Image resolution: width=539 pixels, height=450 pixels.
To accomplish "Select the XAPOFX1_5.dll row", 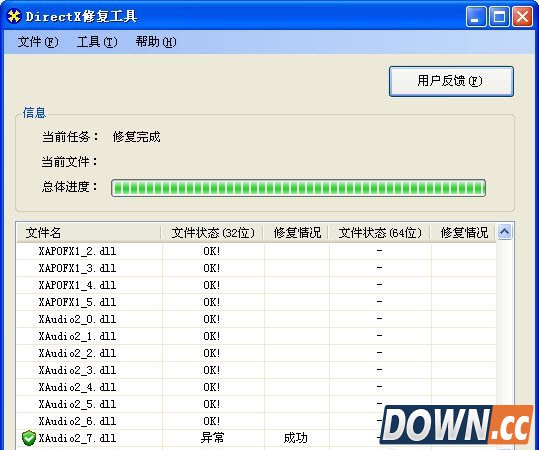I will 256,302.
